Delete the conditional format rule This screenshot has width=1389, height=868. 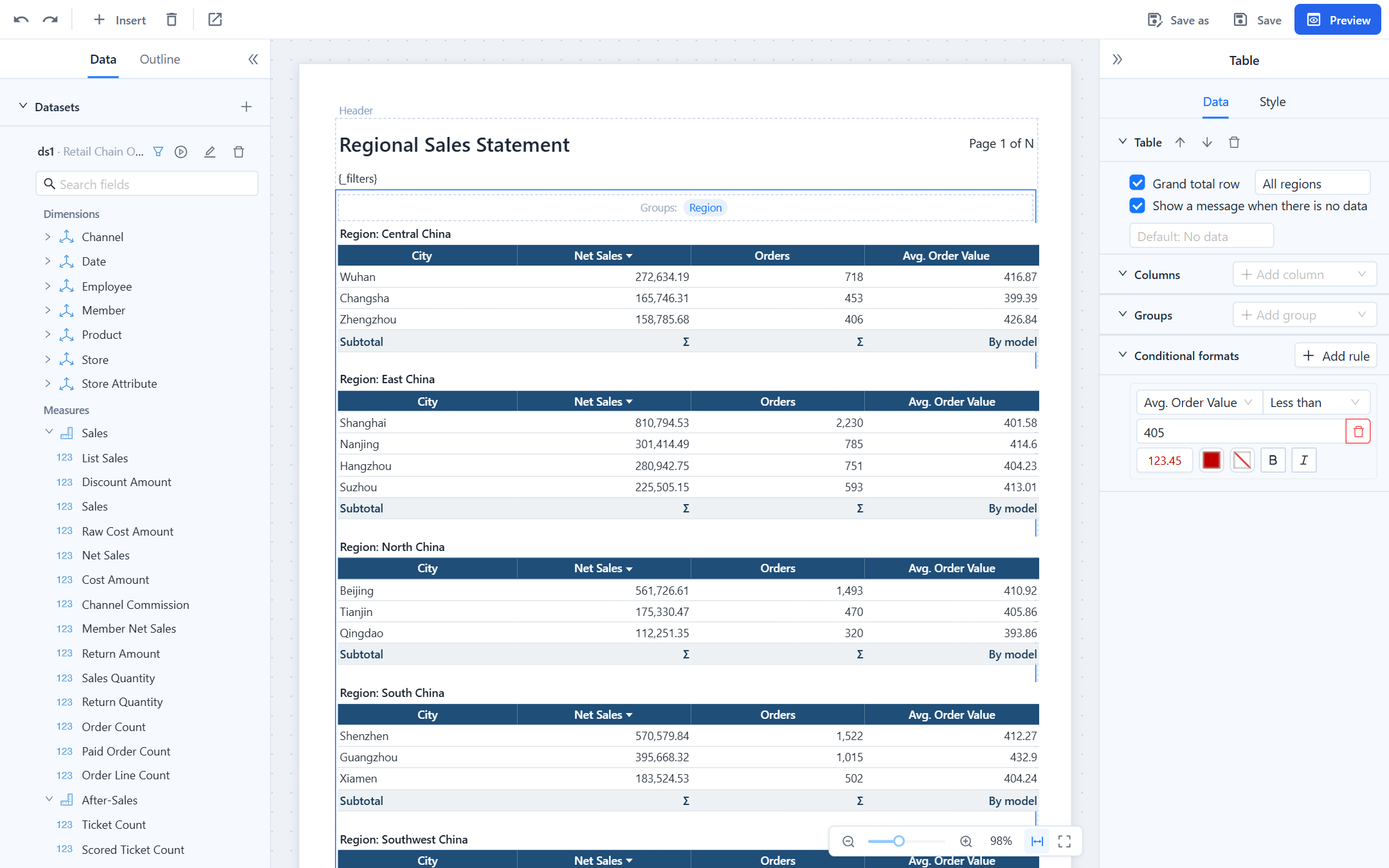point(1358,431)
